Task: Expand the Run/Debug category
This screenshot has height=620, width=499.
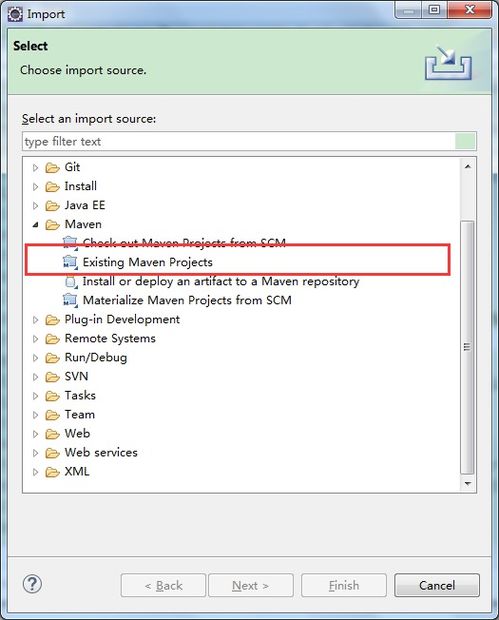Action: [x=36, y=358]
